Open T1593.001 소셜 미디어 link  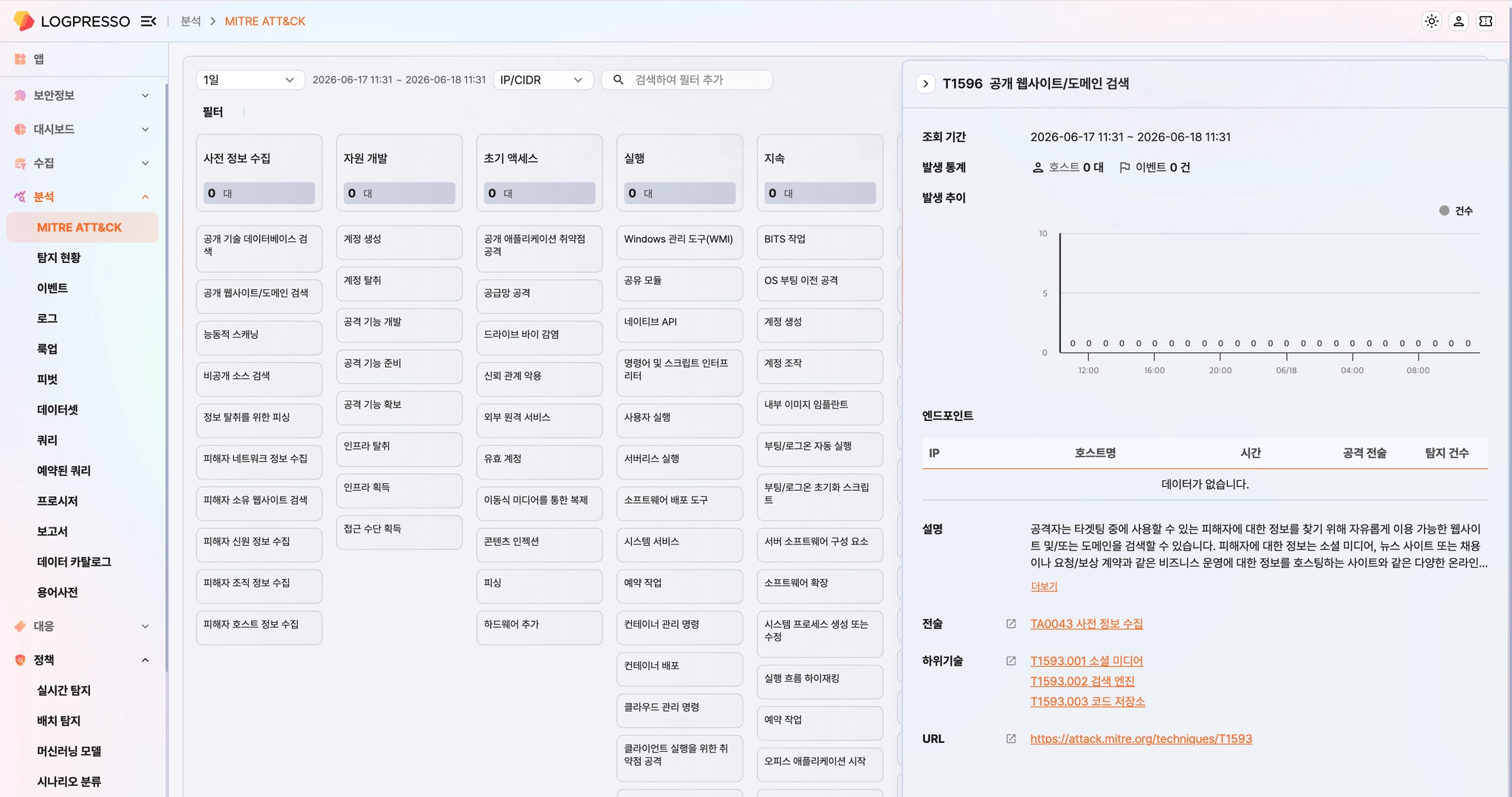[1087, 661]
